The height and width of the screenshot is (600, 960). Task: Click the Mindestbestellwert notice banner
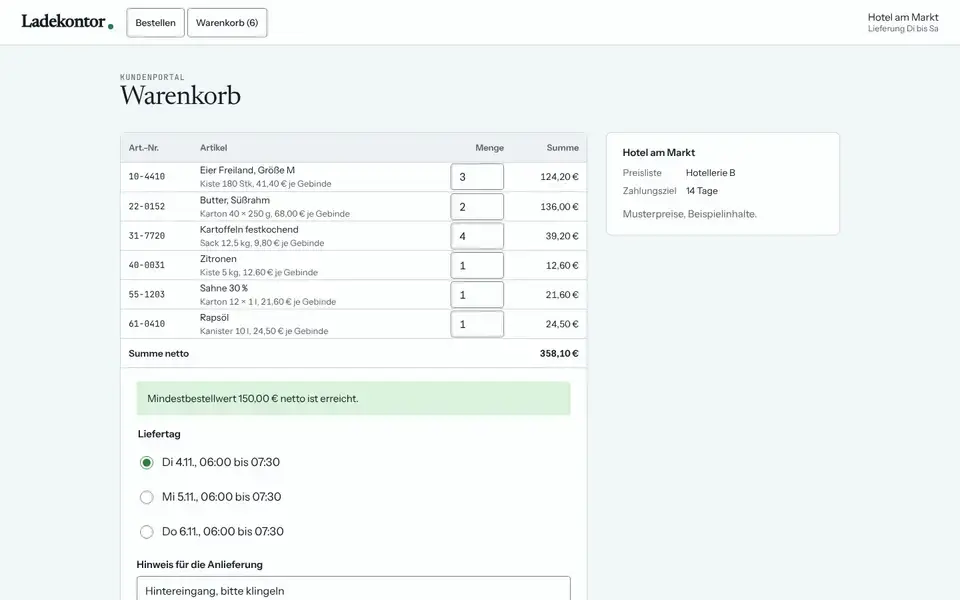pyautogui.click(x=353, y=399)
